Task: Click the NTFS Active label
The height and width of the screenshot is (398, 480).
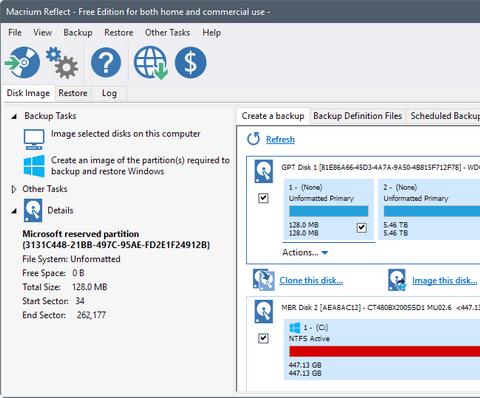Action: coord(309,339)
